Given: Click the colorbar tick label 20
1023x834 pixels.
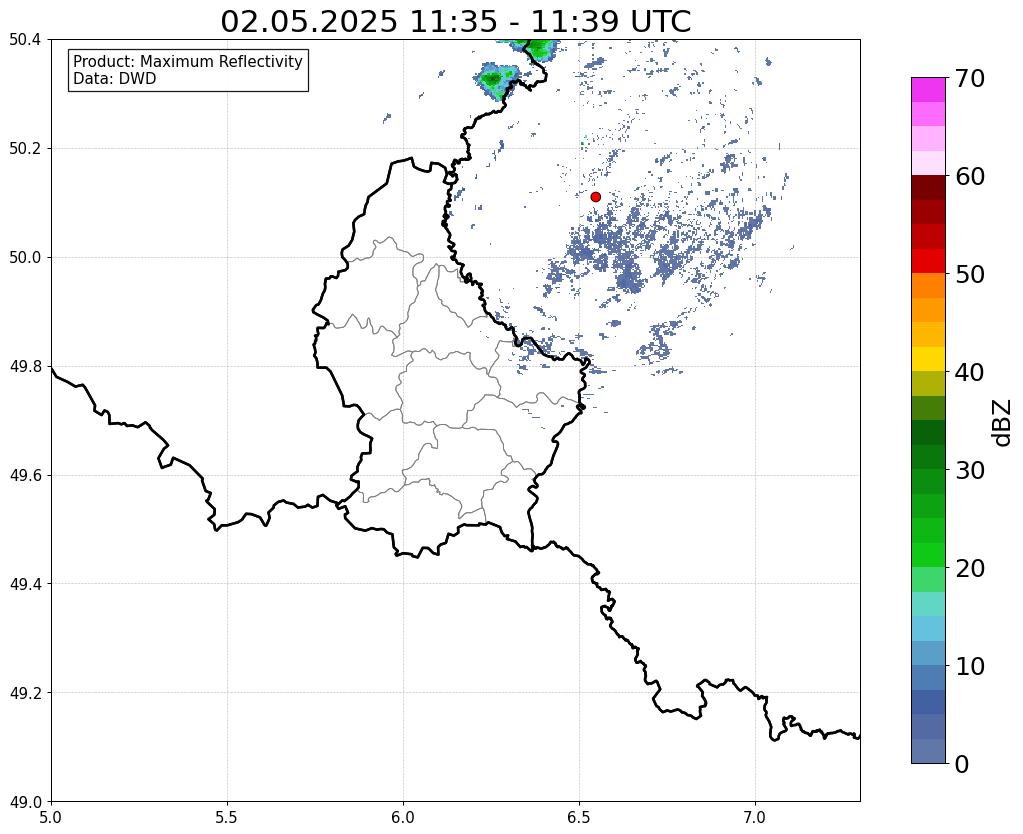Looking at the screenshot, I should point(970,568).
